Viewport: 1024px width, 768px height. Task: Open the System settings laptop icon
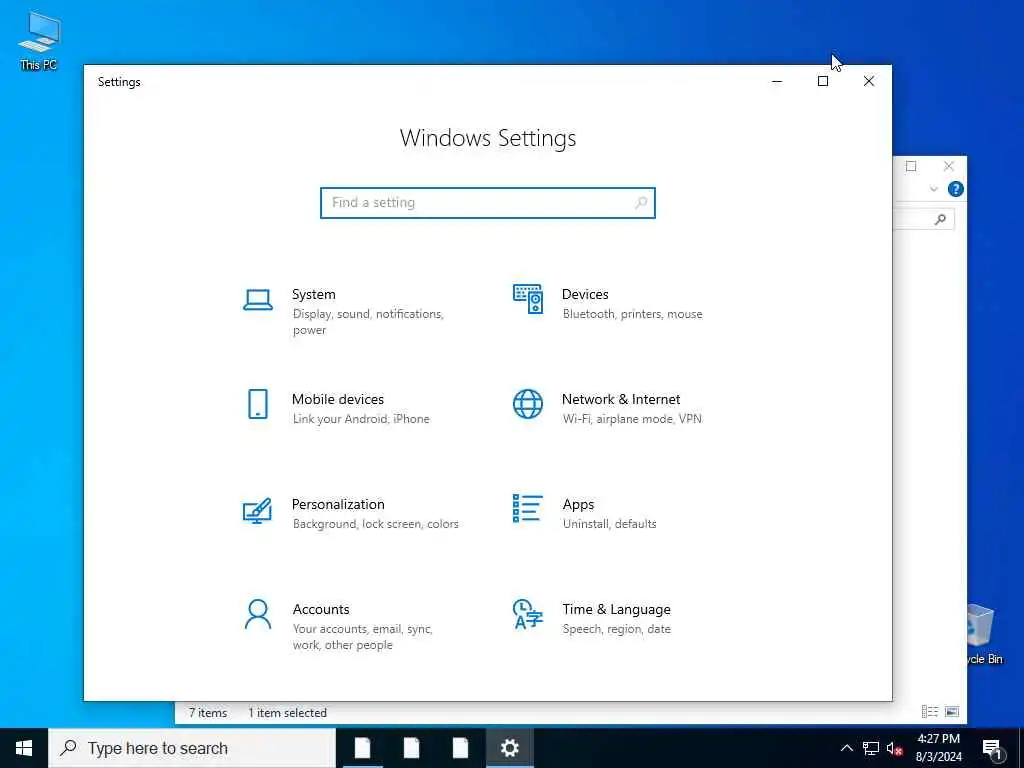pyautogui.click(x=258, y=300)
